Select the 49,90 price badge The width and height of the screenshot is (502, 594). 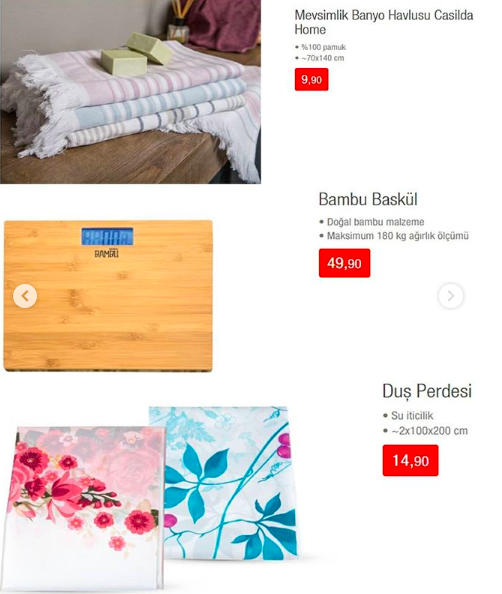click(344, 263)
